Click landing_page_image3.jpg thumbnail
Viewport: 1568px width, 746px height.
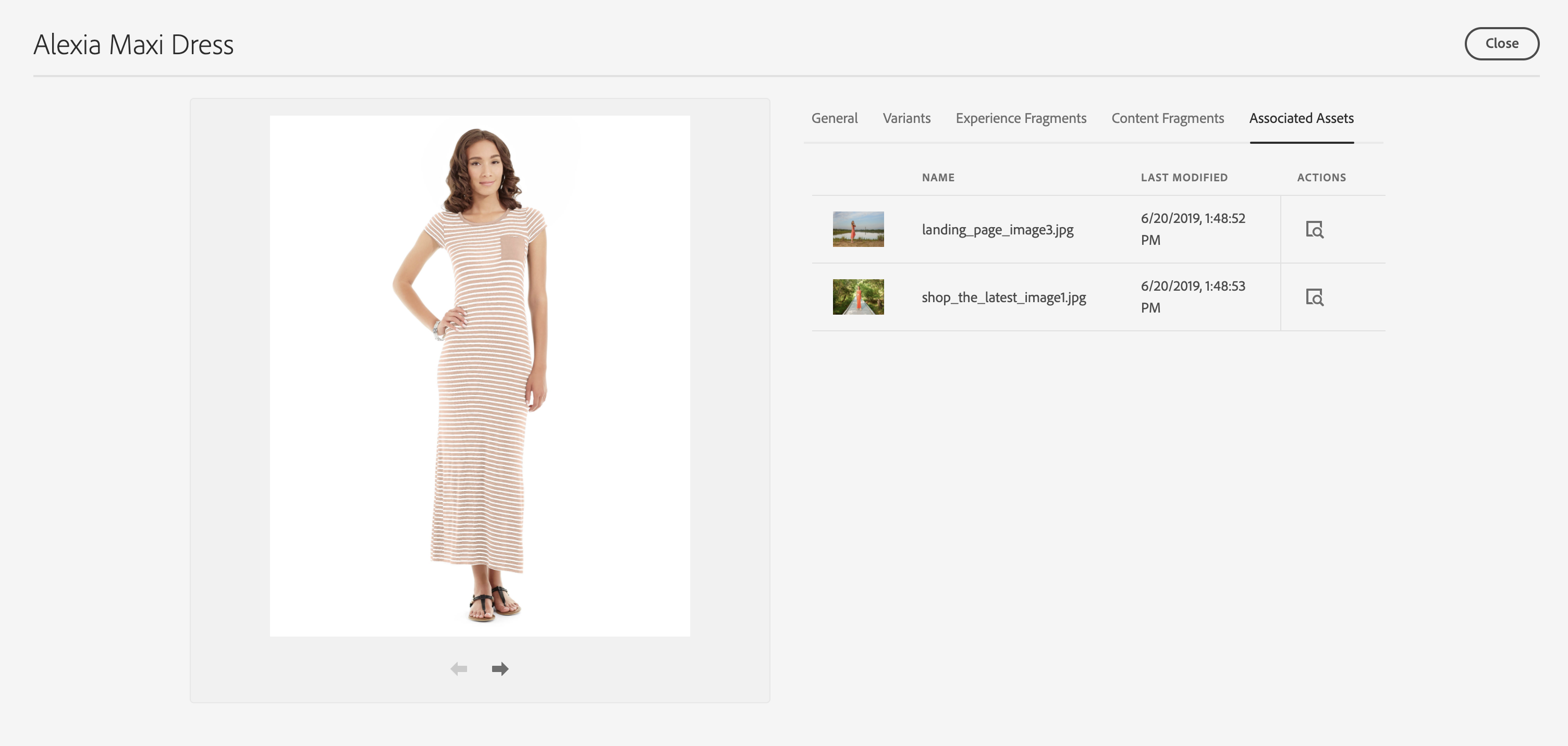[858, 229]
